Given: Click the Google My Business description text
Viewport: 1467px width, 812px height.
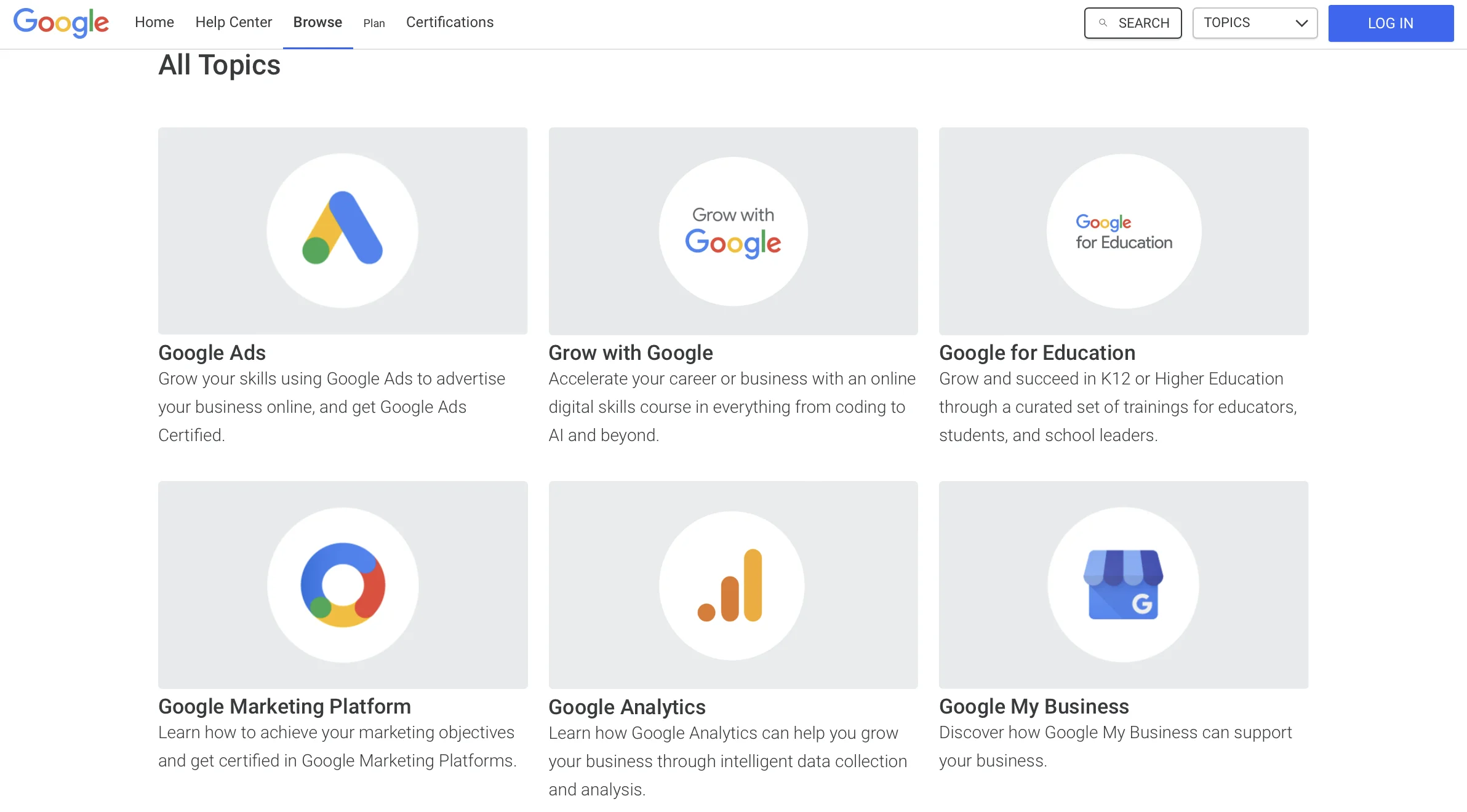Looking at the screenshot, I should click(x=1116, y=746).
